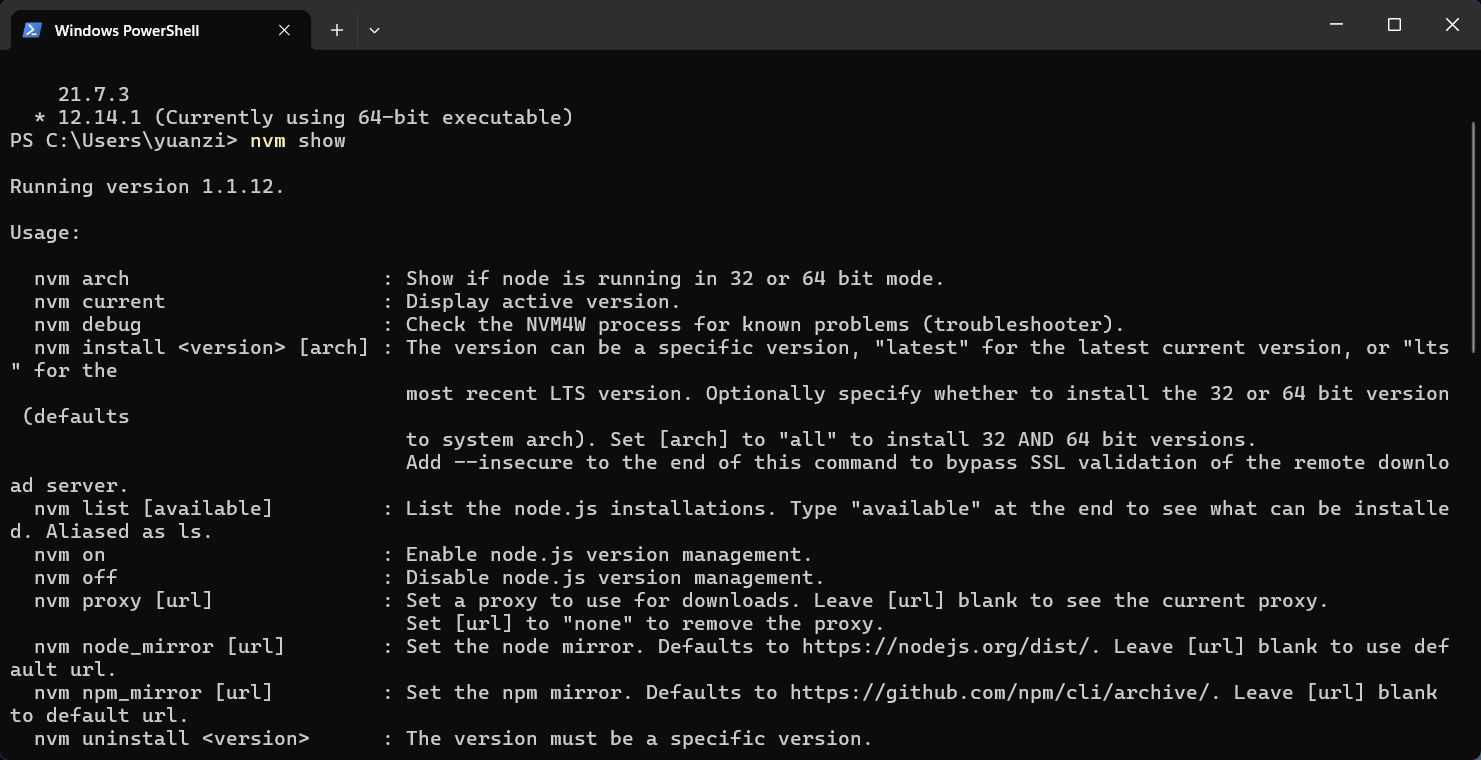The image size is (1481, 760).
Task: Maximize the terminal window
Action: (1394, 24)
